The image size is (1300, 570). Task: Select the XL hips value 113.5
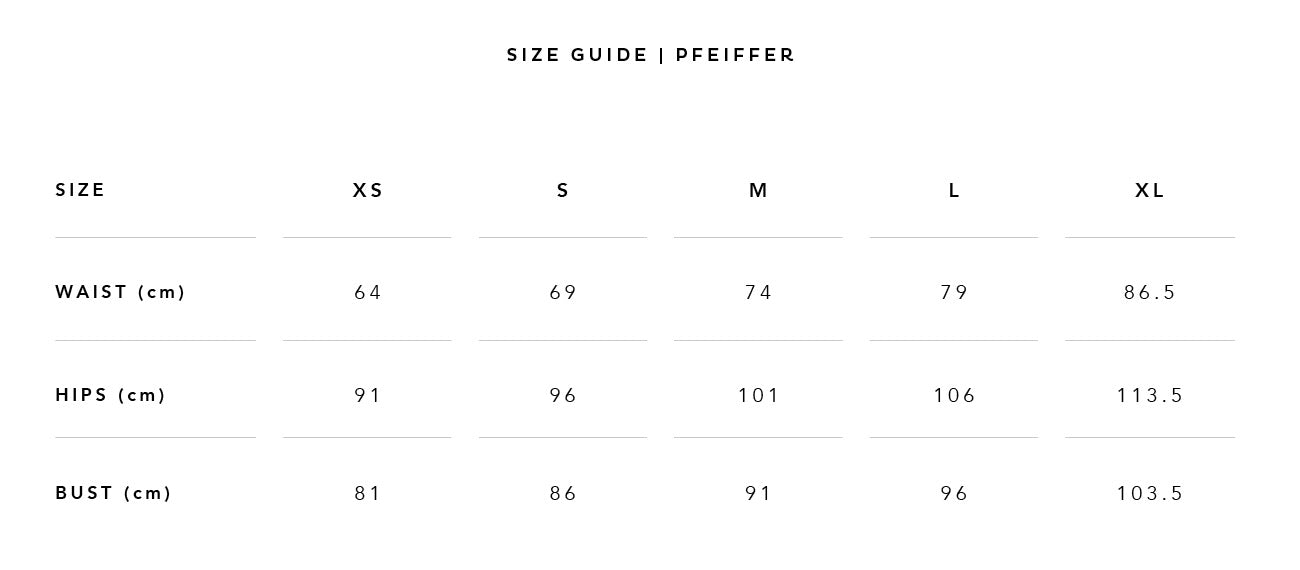pyautogui.click(x=1150, y=395)
